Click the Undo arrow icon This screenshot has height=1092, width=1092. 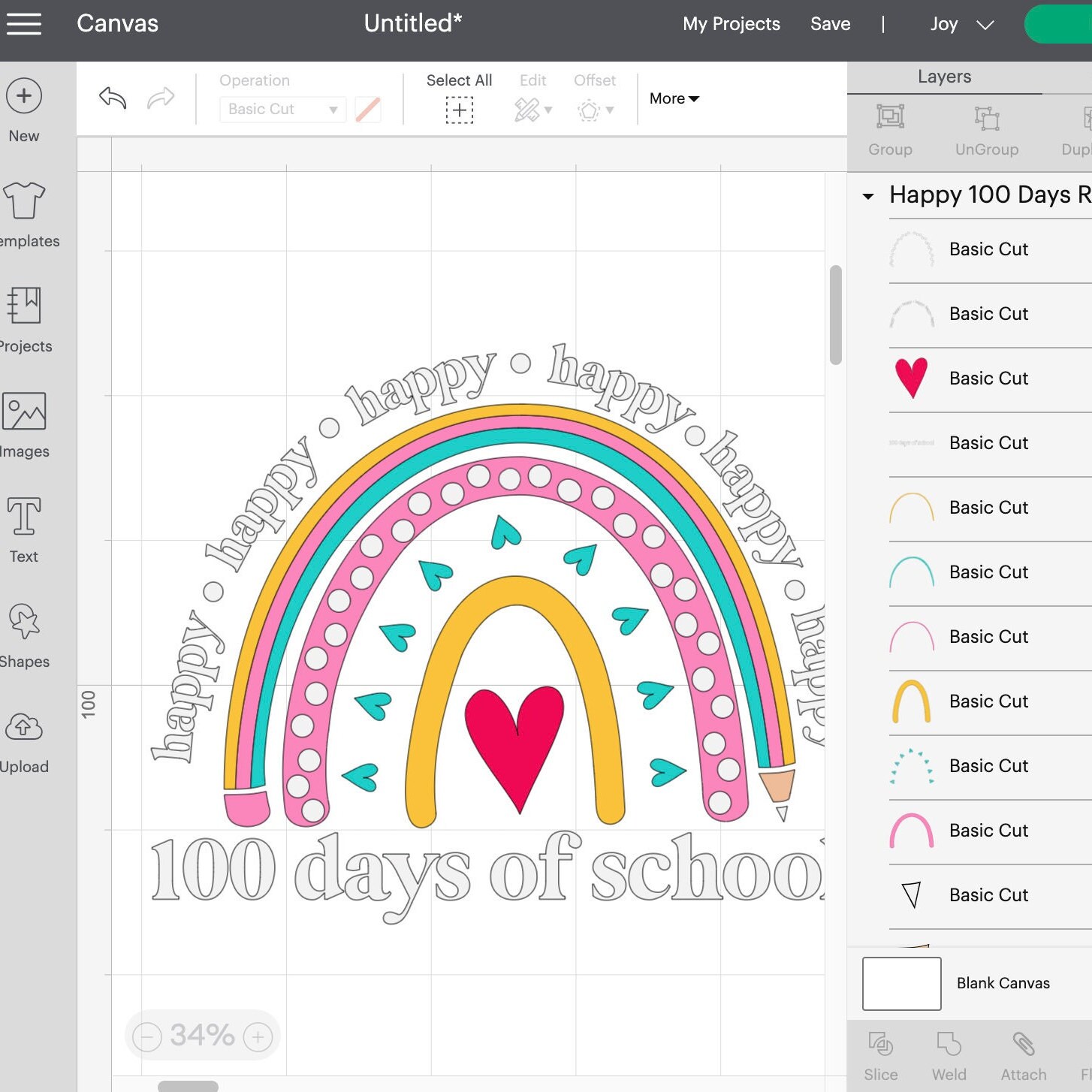(x=111, y=98)
